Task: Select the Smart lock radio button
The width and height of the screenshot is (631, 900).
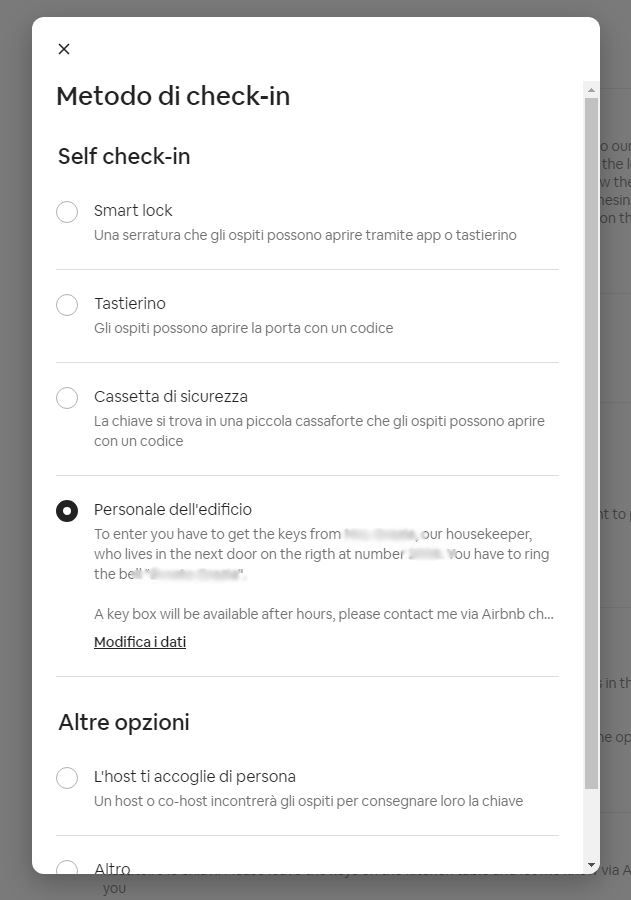Action: (67, 212)
